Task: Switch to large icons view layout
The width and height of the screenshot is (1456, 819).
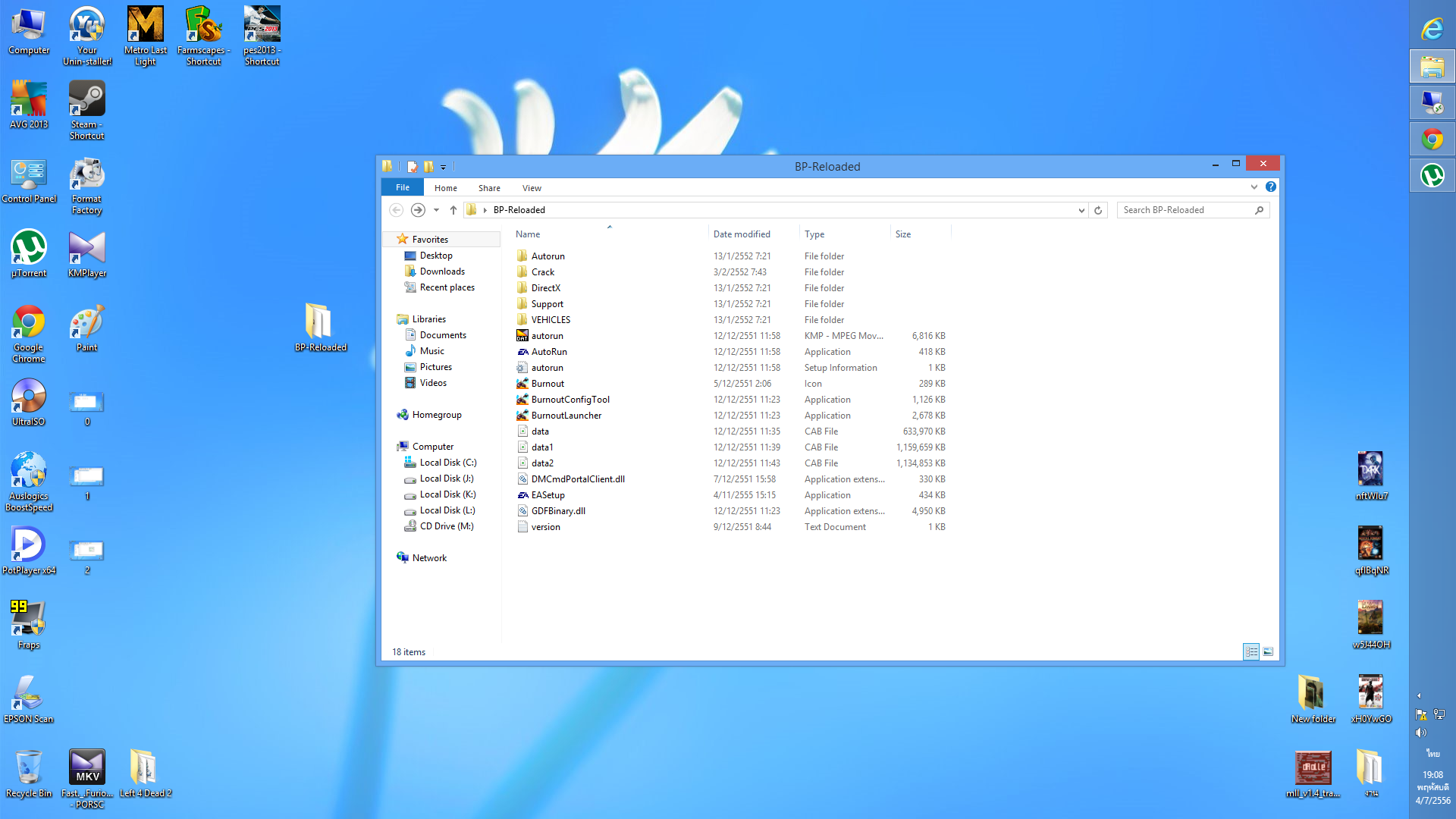Action: point(1268,651)
